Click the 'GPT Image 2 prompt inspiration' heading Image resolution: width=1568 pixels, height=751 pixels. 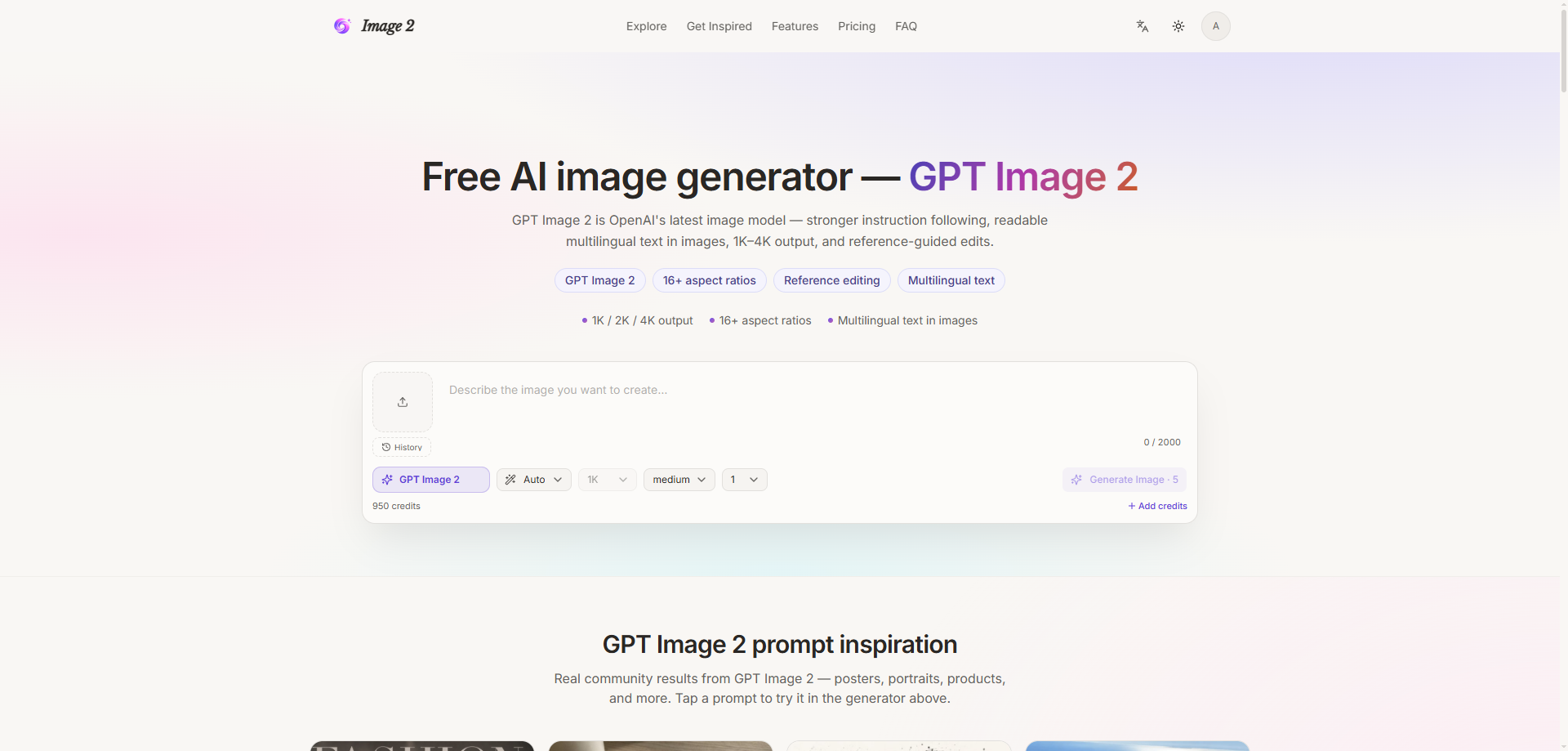(780, 644)
